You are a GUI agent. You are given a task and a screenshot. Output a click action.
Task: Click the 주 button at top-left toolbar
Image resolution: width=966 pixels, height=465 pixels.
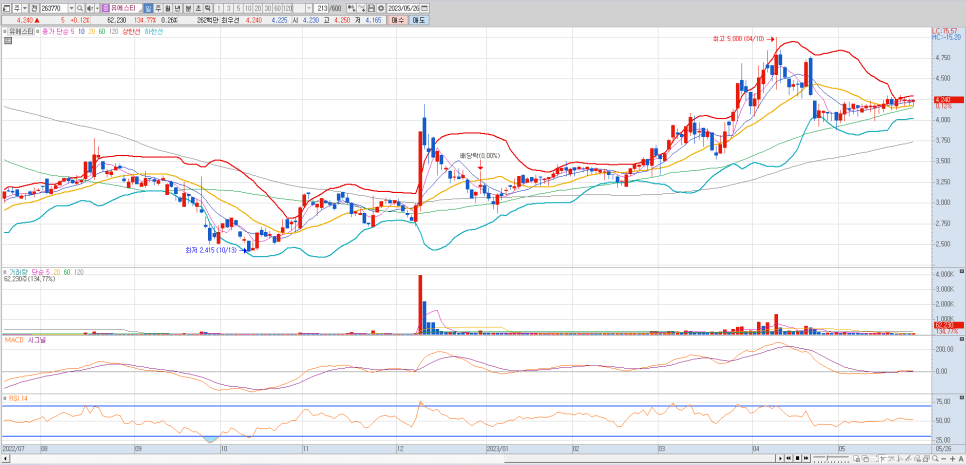pos(17,8)
